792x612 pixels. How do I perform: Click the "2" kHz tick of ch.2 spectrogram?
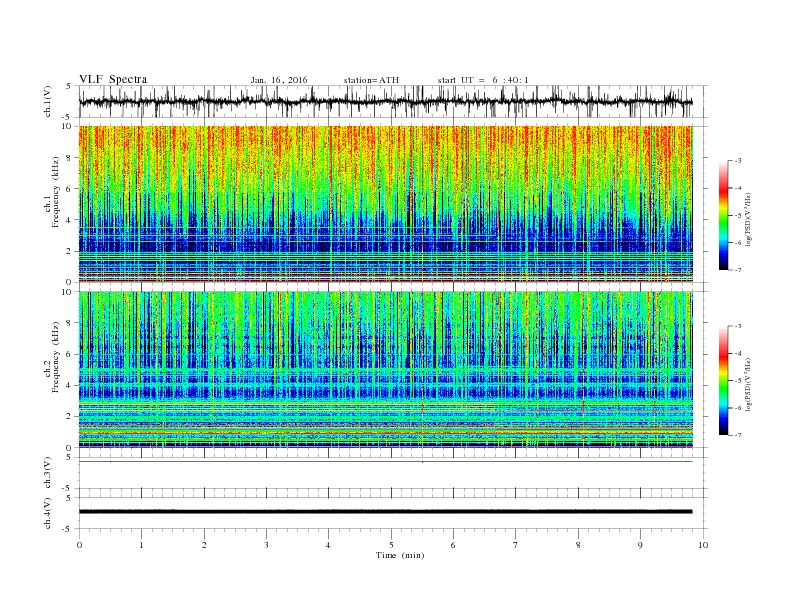69,417
